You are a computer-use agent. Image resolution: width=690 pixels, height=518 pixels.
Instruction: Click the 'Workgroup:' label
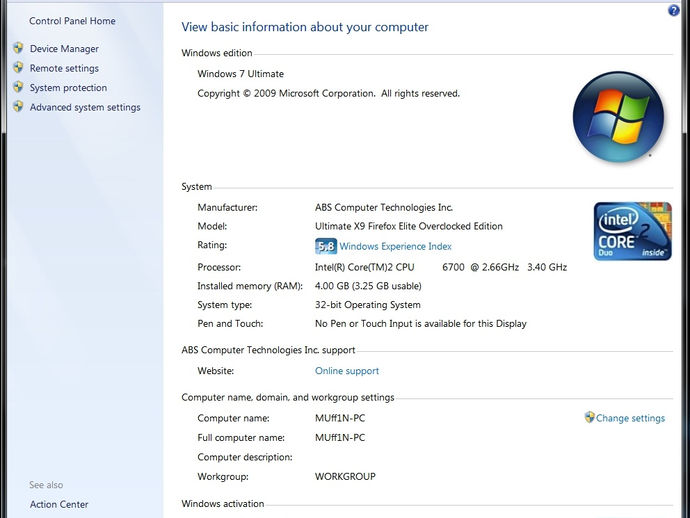pyautogui.click(x=223, y=477)
